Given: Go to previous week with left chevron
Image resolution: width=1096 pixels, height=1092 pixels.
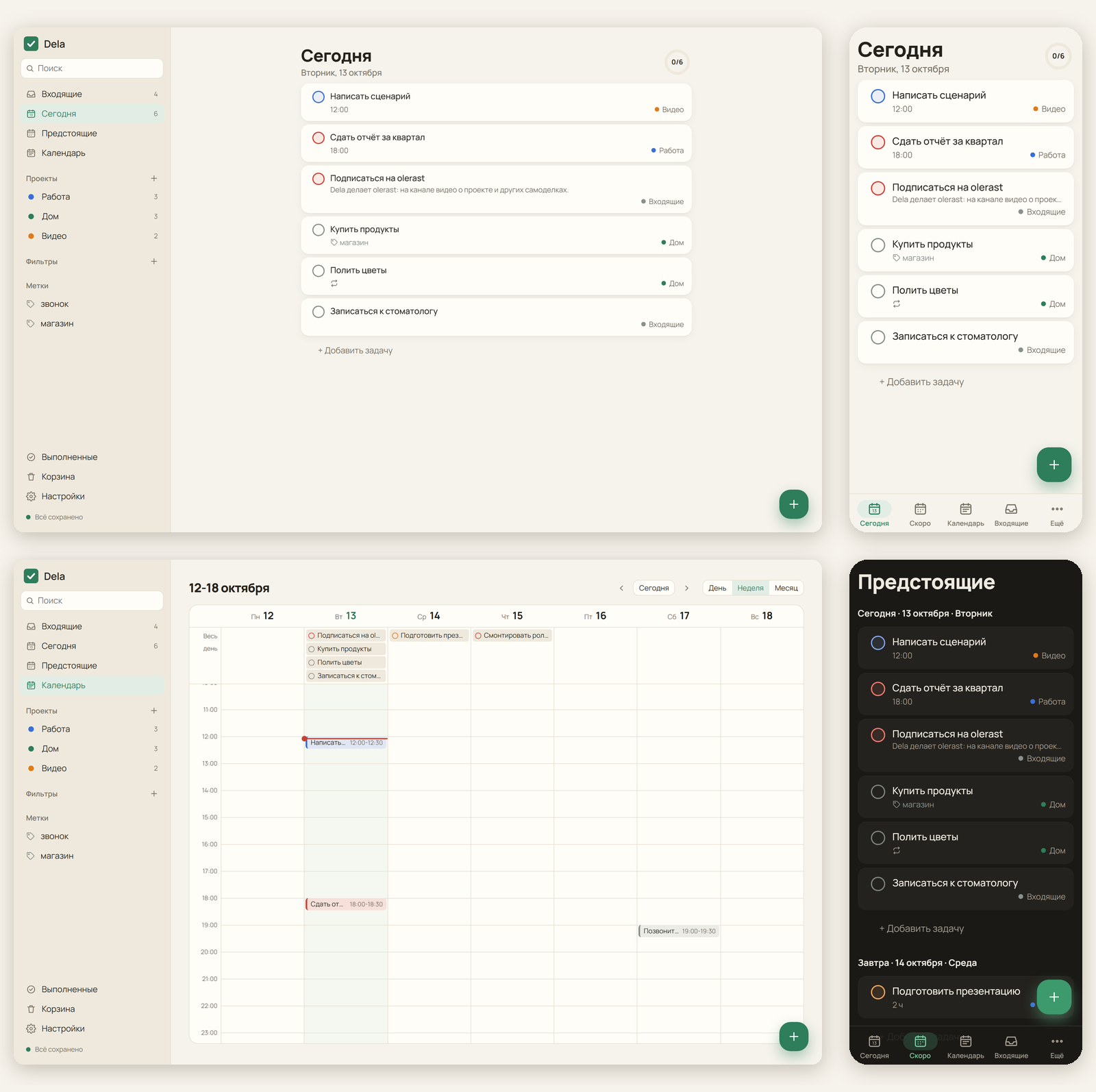Looking at the screenshot, I should pyautogui.click(x=621, y=588).
